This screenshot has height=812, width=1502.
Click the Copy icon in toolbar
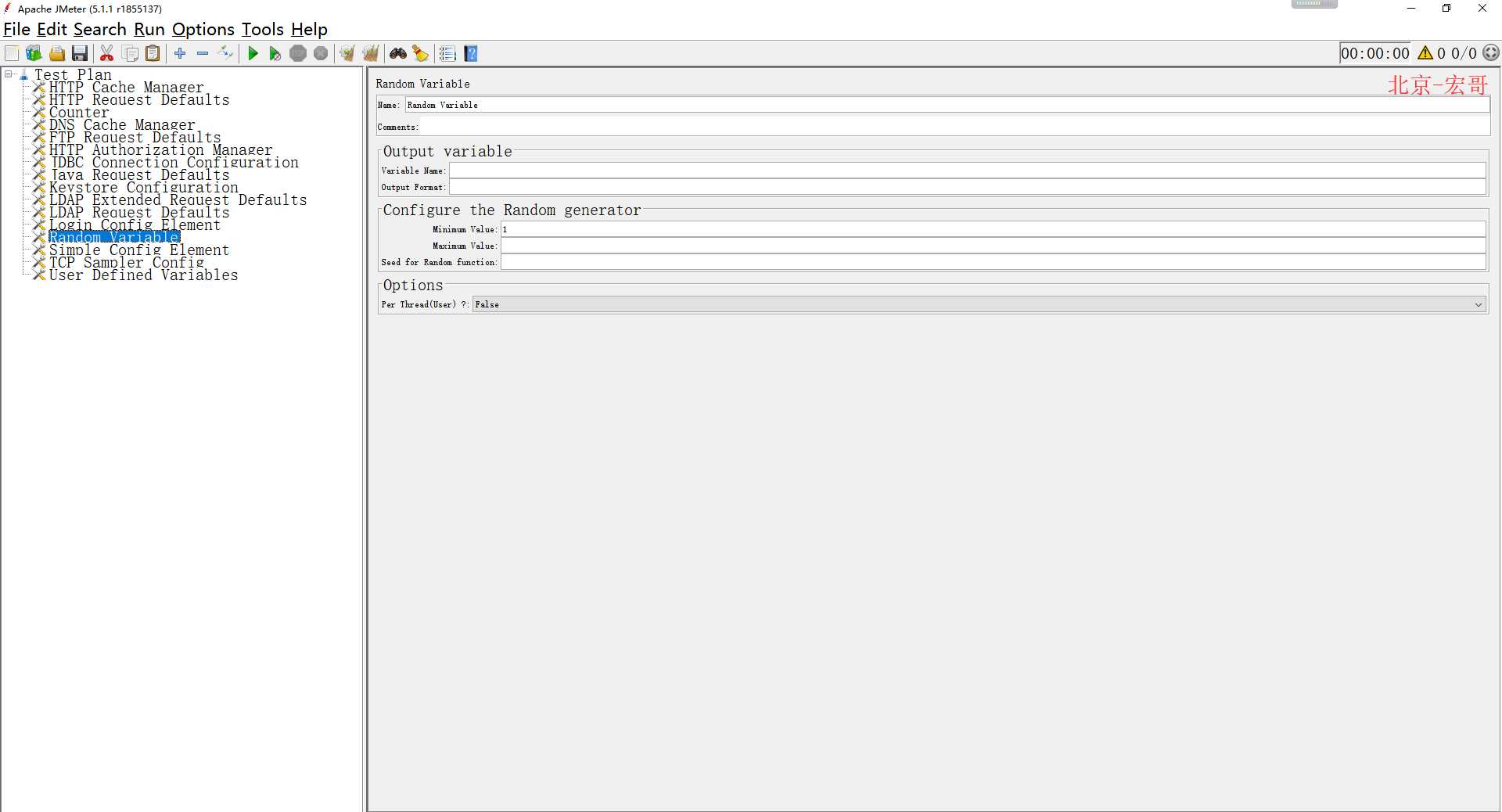tap(131, 53)
